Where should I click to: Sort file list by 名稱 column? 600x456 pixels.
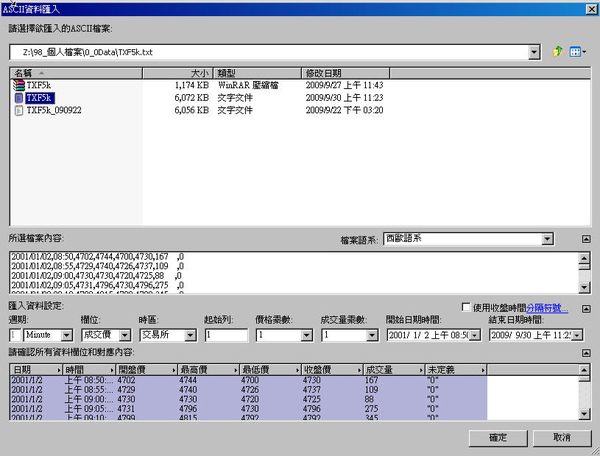[x=76, y=73]
